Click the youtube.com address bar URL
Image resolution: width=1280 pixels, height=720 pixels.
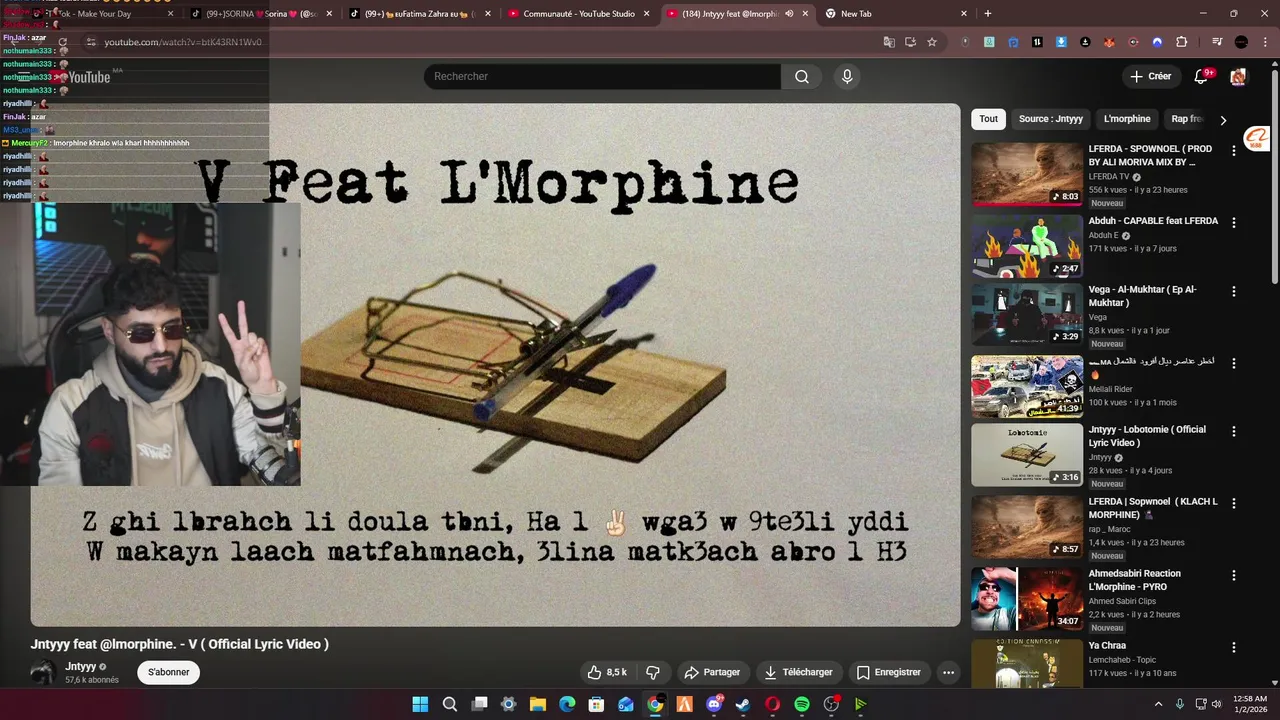point(183,42)
